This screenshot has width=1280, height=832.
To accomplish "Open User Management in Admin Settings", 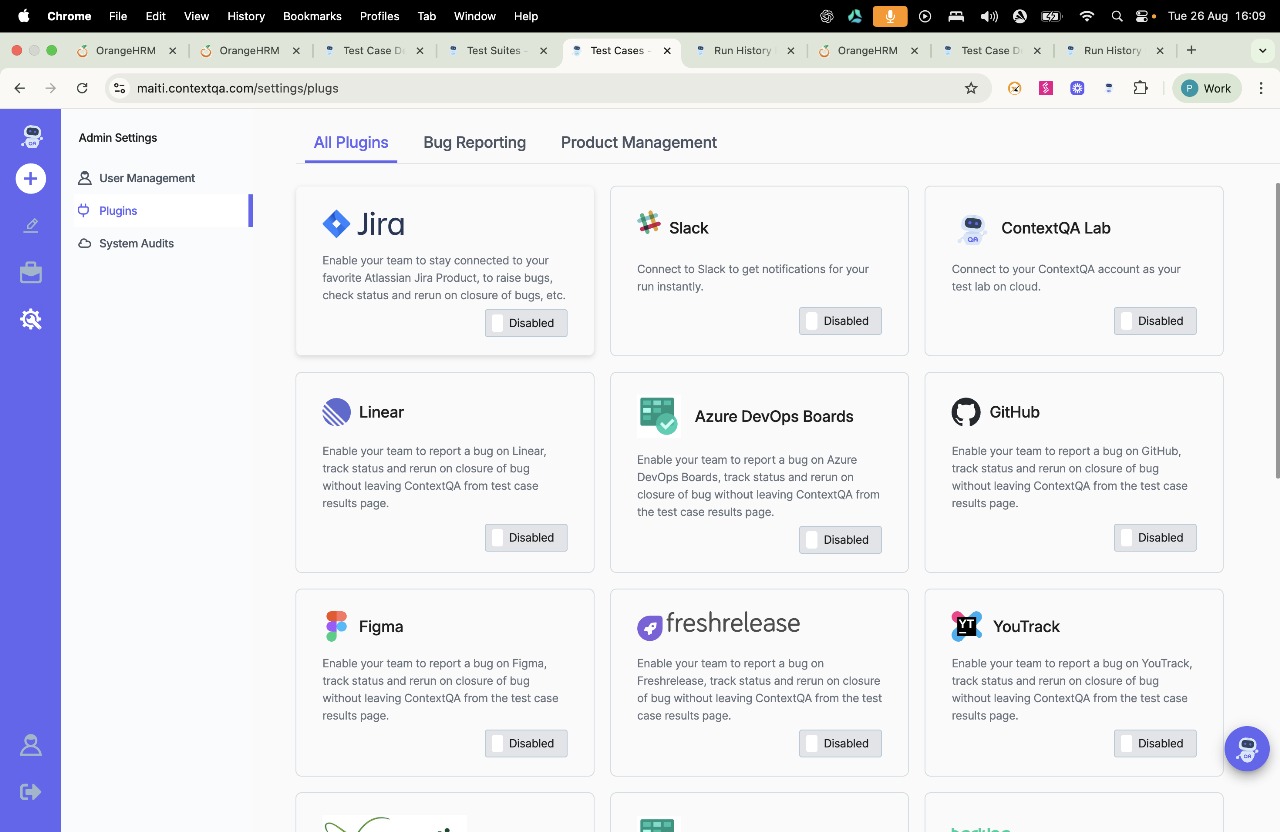I will [147, 178].
